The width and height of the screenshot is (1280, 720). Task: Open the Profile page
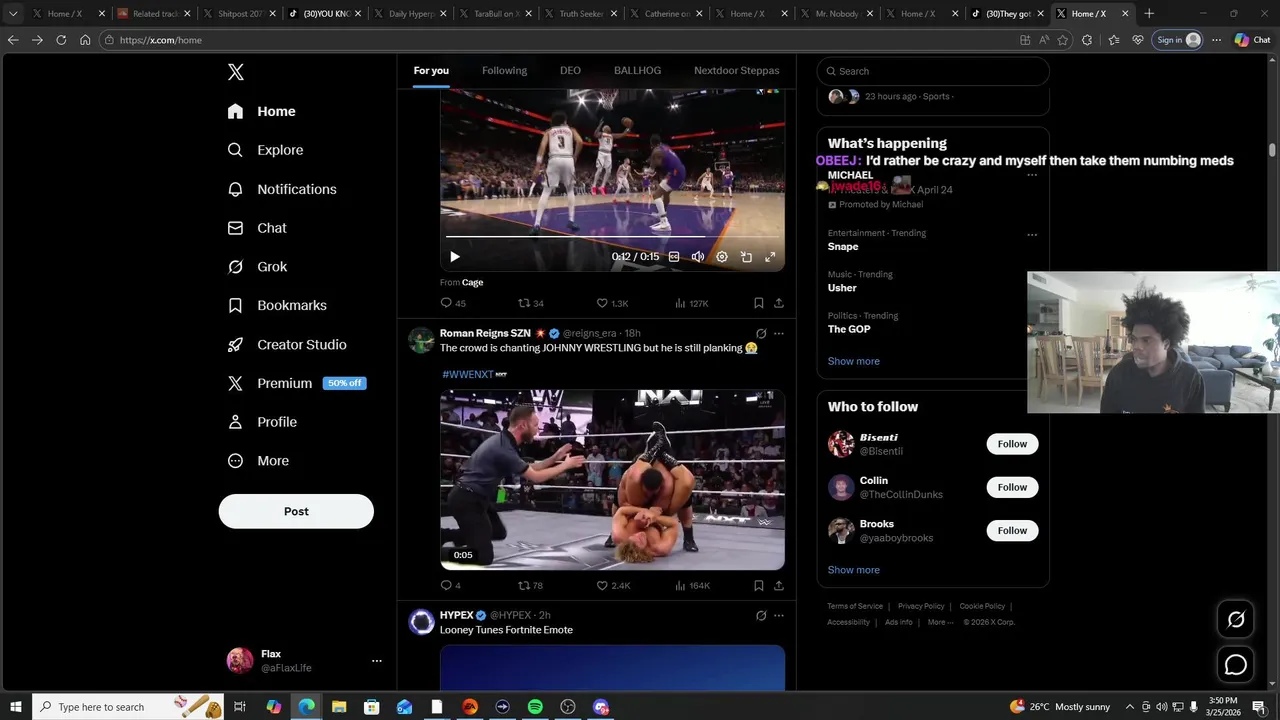pyautogui.click(x=262, y=422)
